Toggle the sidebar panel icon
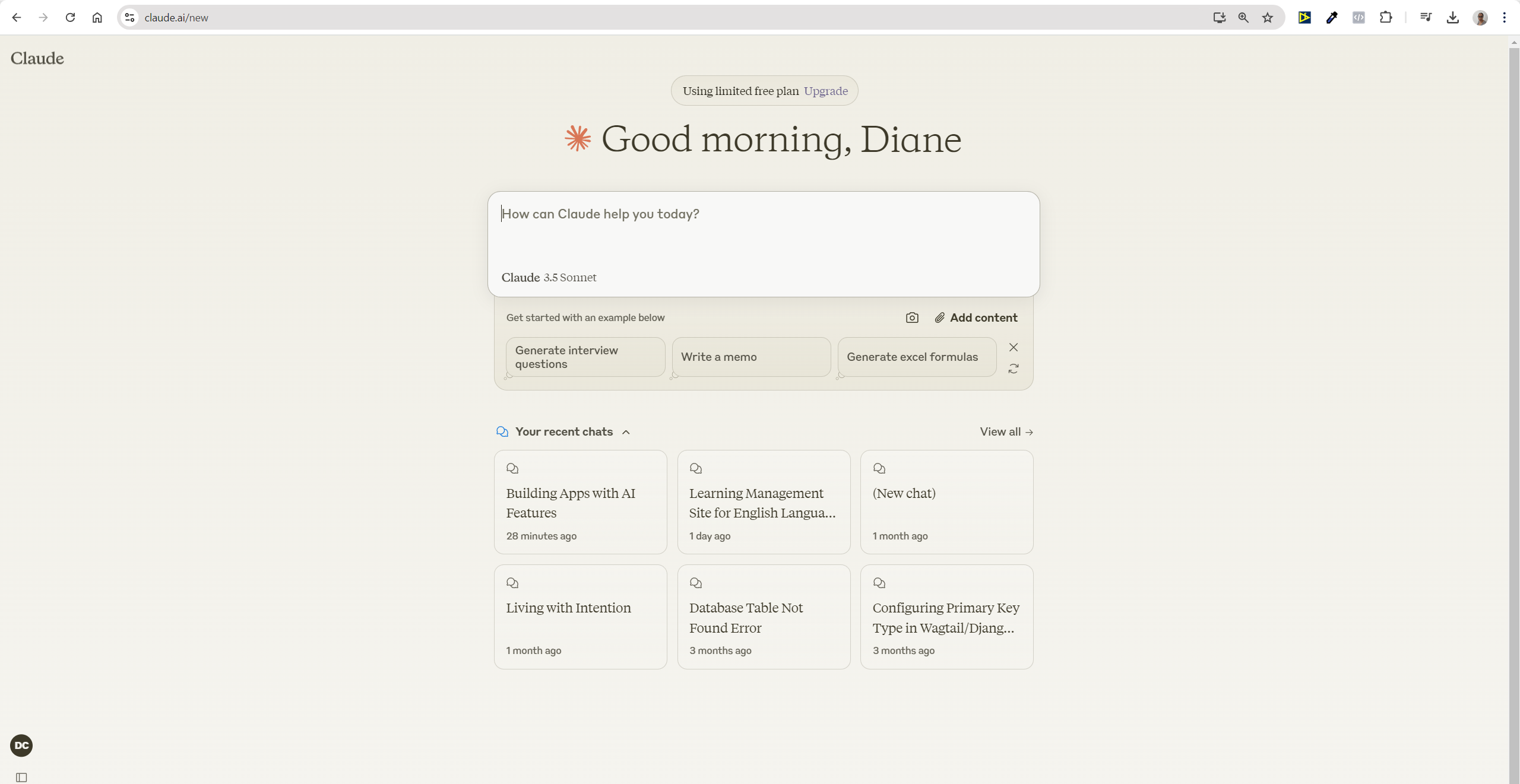 [21, 777]
